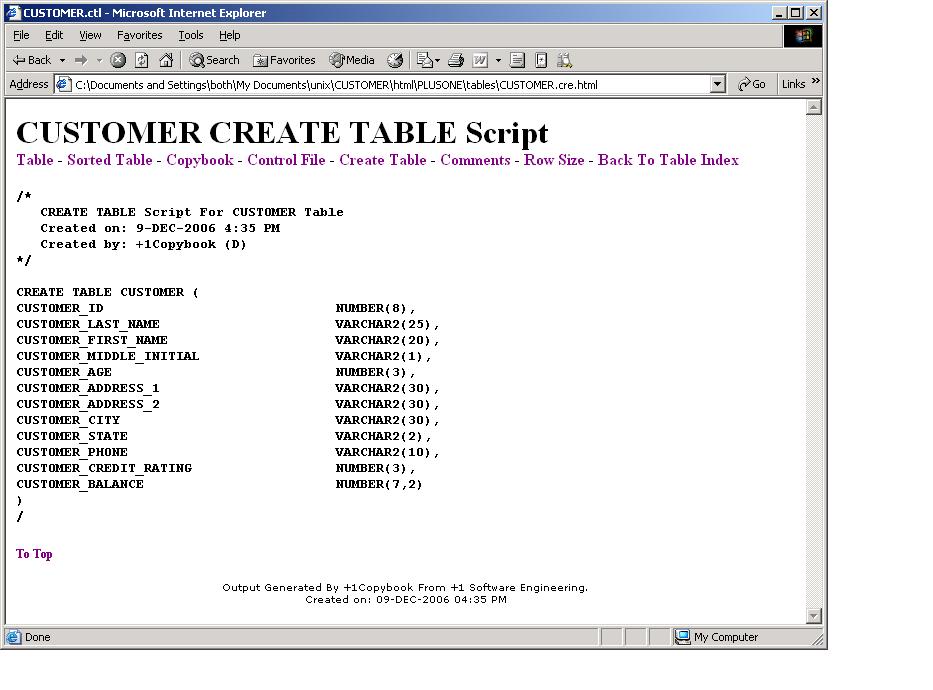
Task: Go back with the Back button
Action: click(x=32, y=60)
